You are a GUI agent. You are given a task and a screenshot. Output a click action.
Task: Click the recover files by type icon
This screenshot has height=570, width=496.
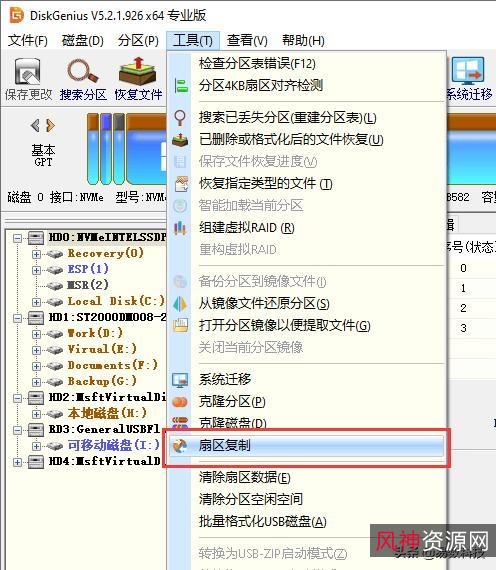coord(181,184)
